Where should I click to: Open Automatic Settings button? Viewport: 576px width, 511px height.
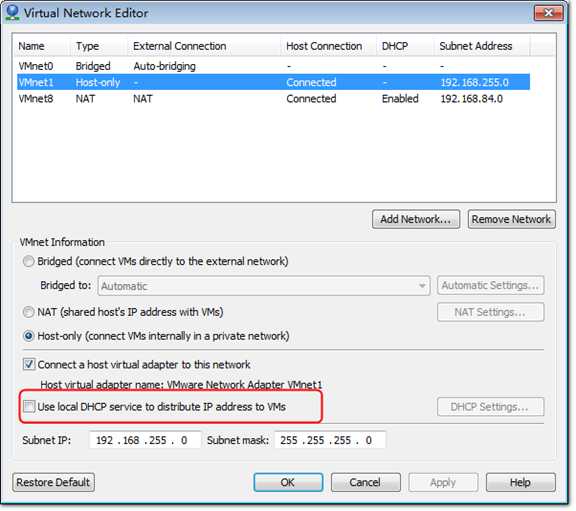[x=490, y=285]
